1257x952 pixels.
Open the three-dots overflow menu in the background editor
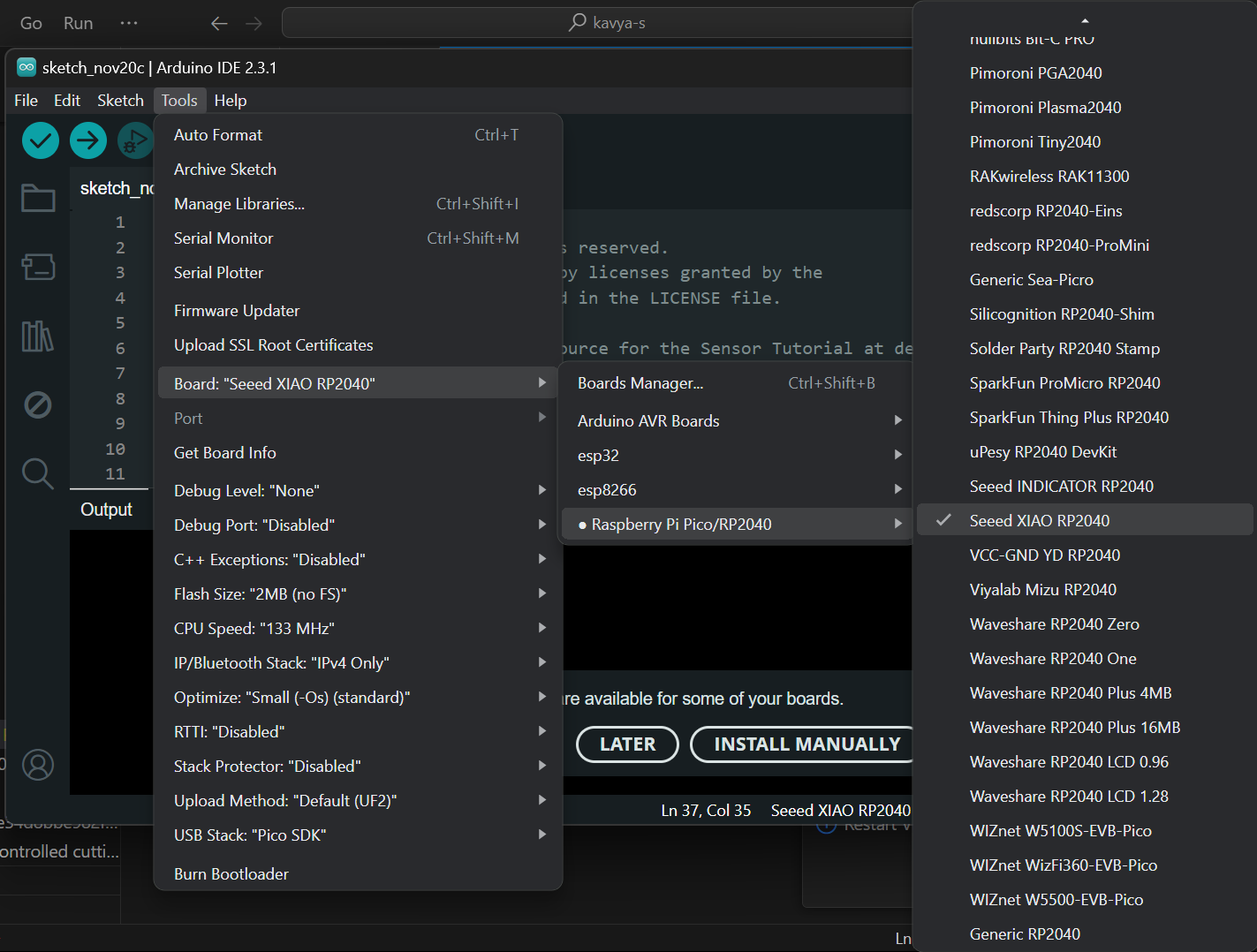click(x=129, y=23)
